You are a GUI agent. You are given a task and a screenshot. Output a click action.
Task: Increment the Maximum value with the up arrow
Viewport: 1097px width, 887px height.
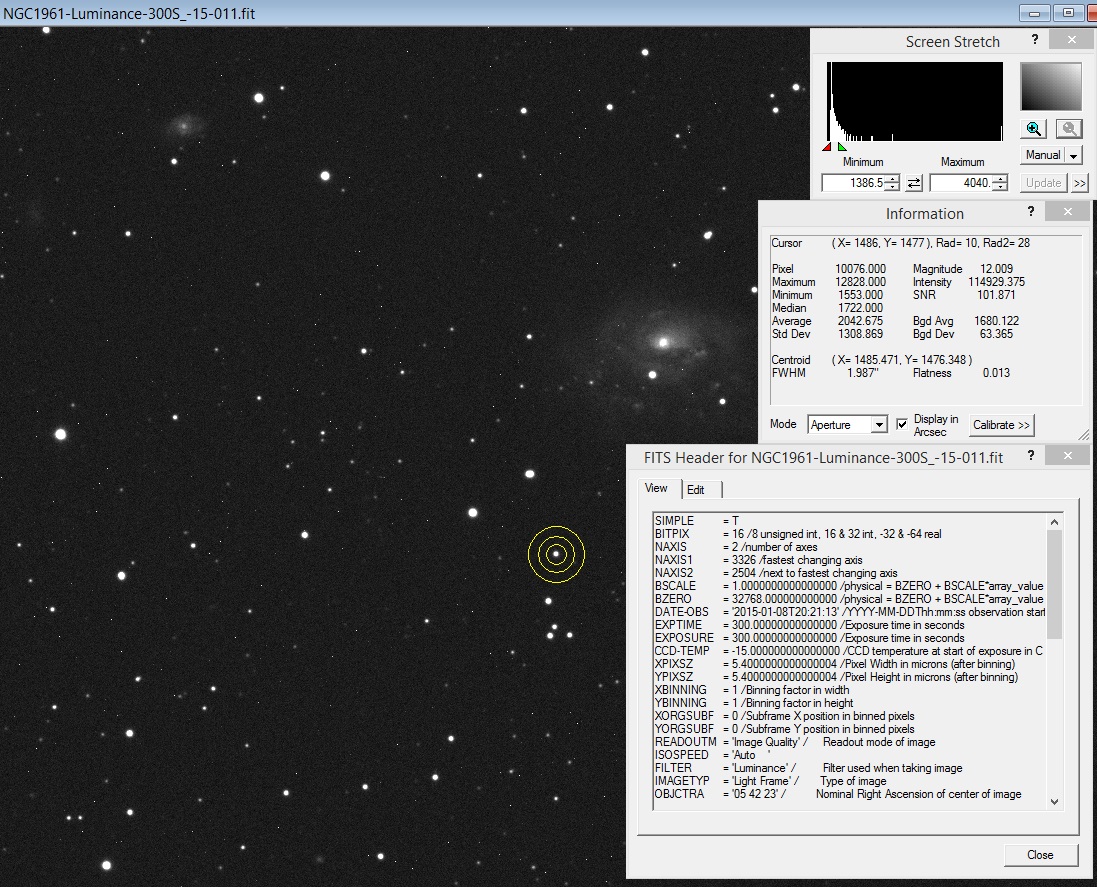click(1000, 178)
